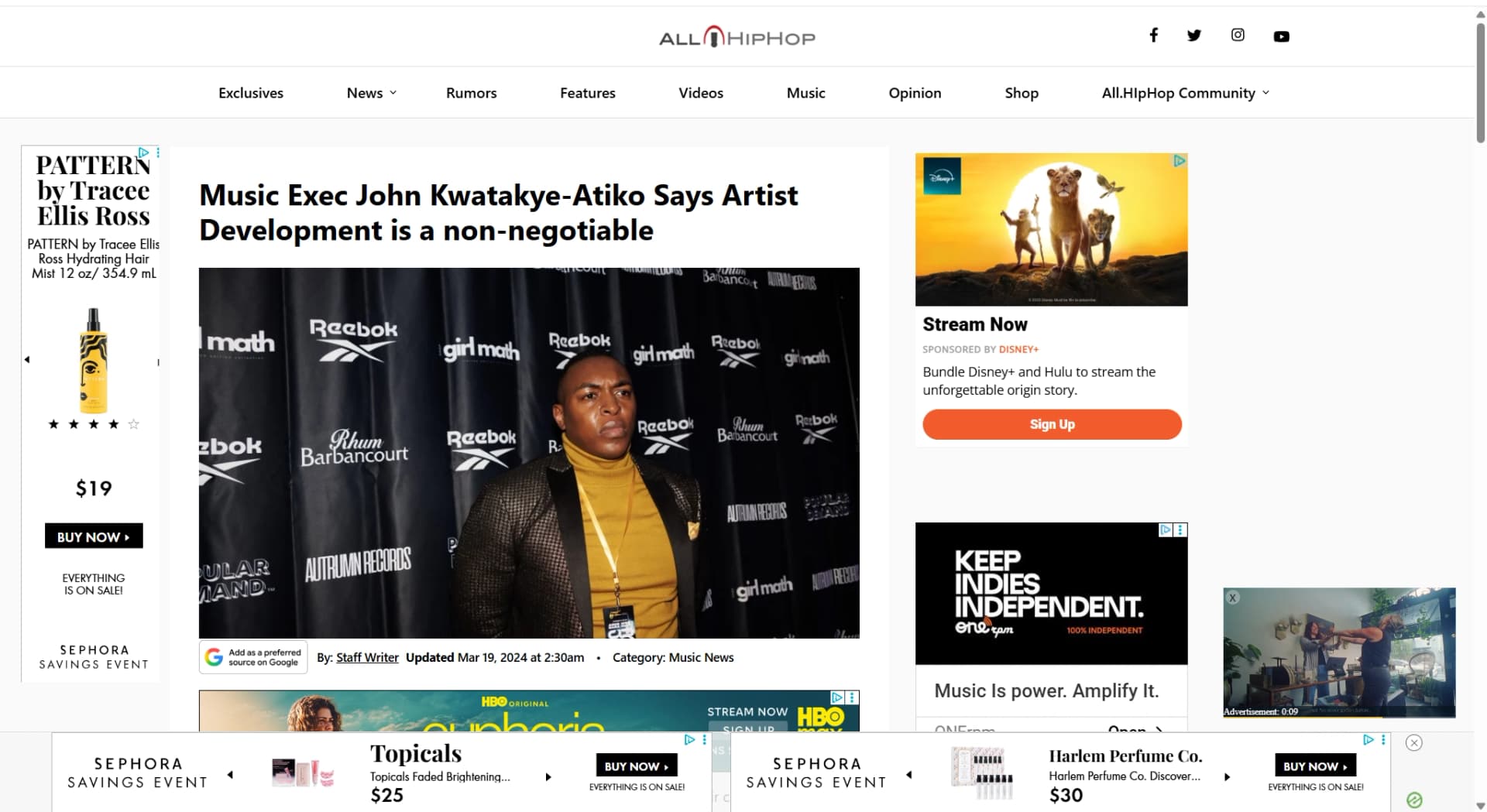Screen dimensions: 1487x812
Task: Expand the All.HipHop Community dropdown
Action: click(1186, 93)
